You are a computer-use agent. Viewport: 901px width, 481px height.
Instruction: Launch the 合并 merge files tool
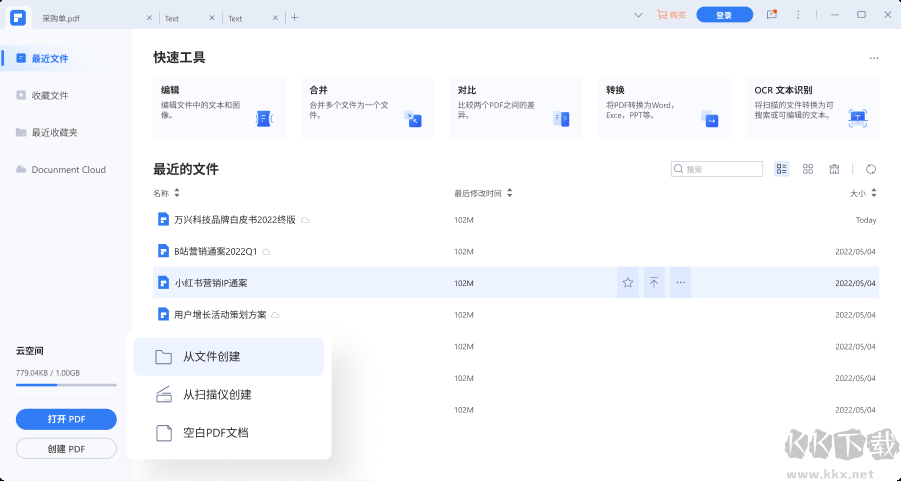(366, 108)
